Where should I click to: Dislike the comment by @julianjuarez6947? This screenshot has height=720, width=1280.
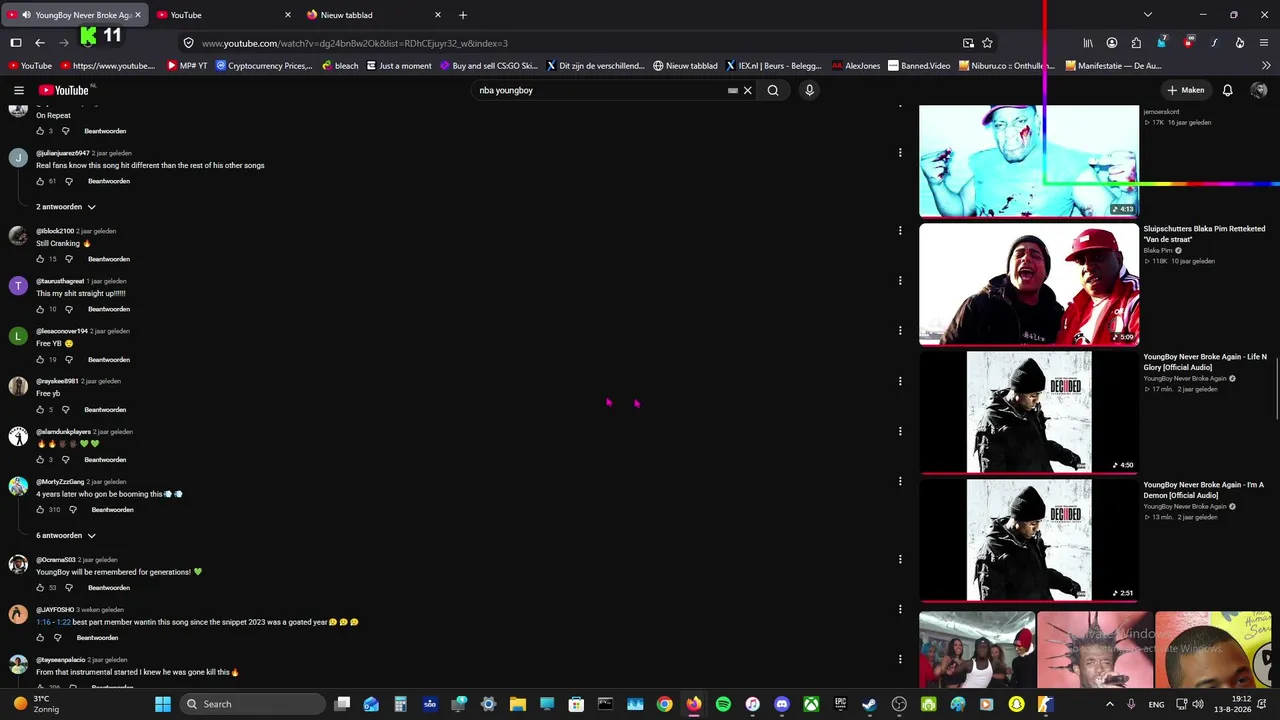click(69, 181)
